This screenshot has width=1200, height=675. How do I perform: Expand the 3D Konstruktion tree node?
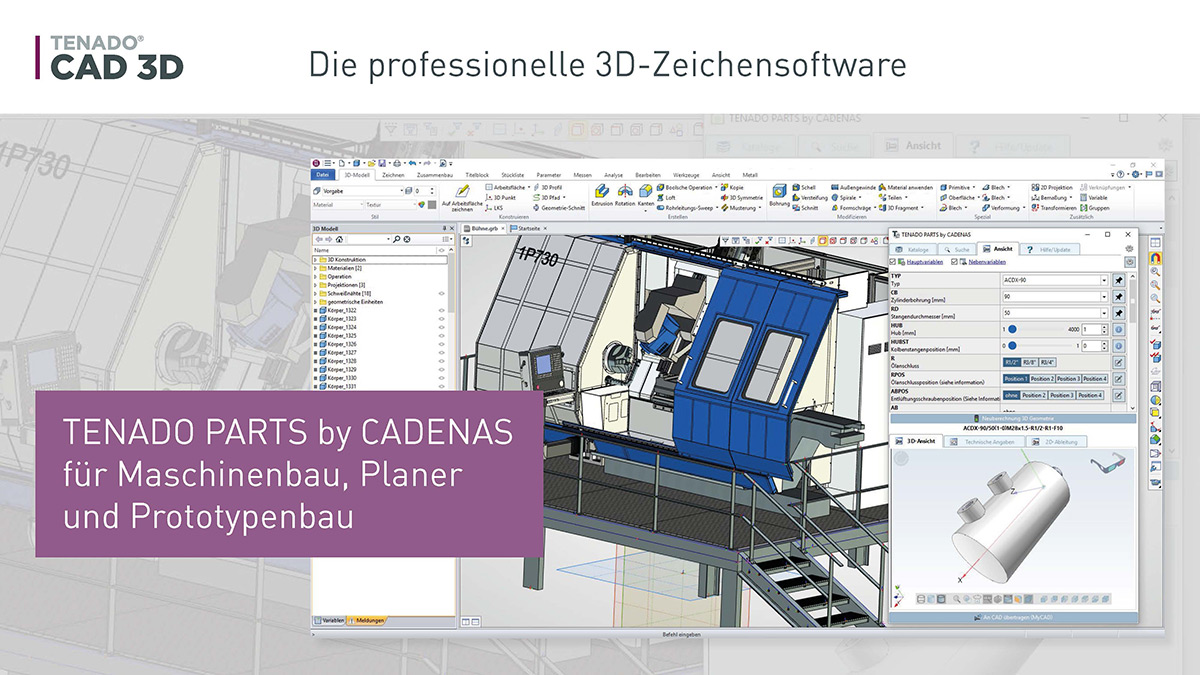pos(315,260)
